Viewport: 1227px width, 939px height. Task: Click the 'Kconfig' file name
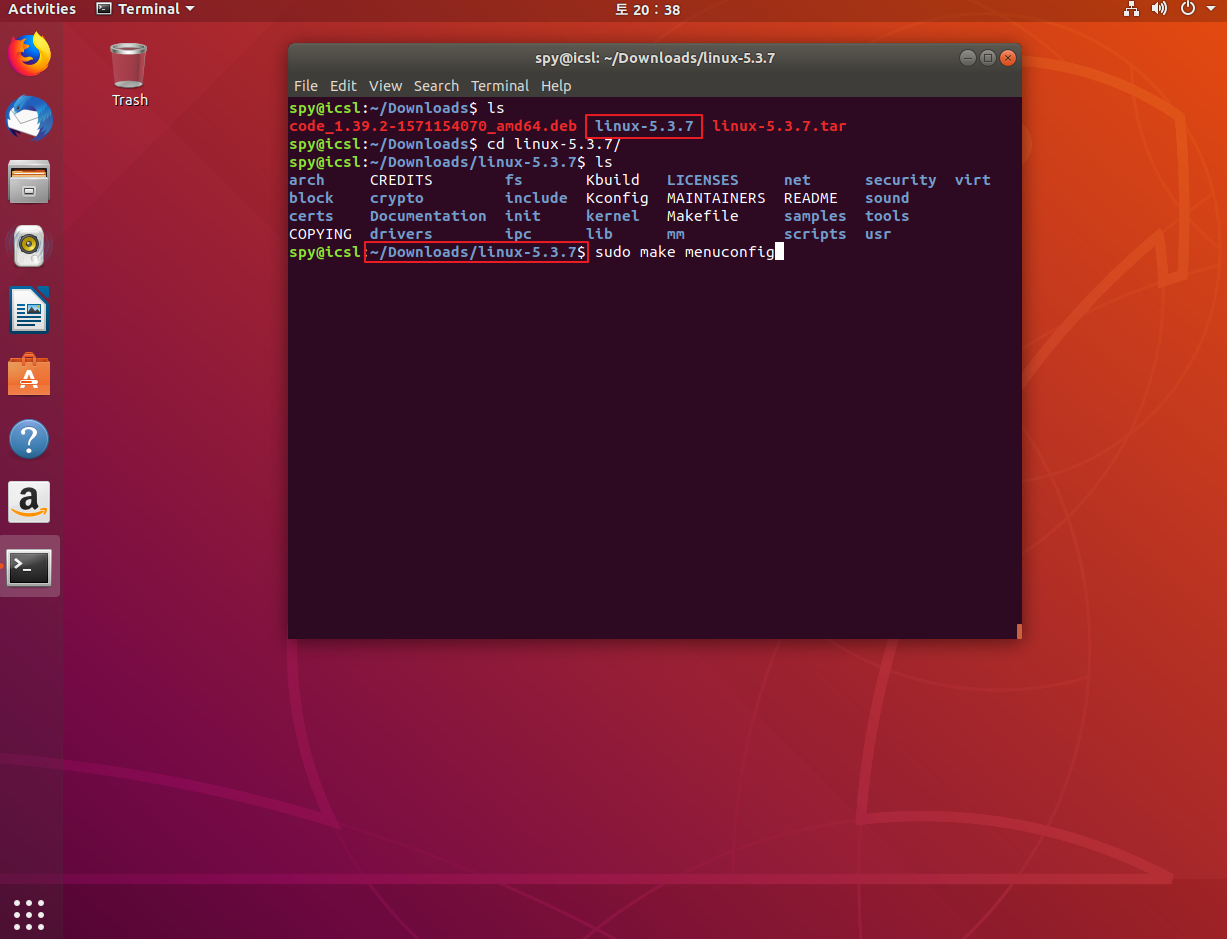coord(617,198)
